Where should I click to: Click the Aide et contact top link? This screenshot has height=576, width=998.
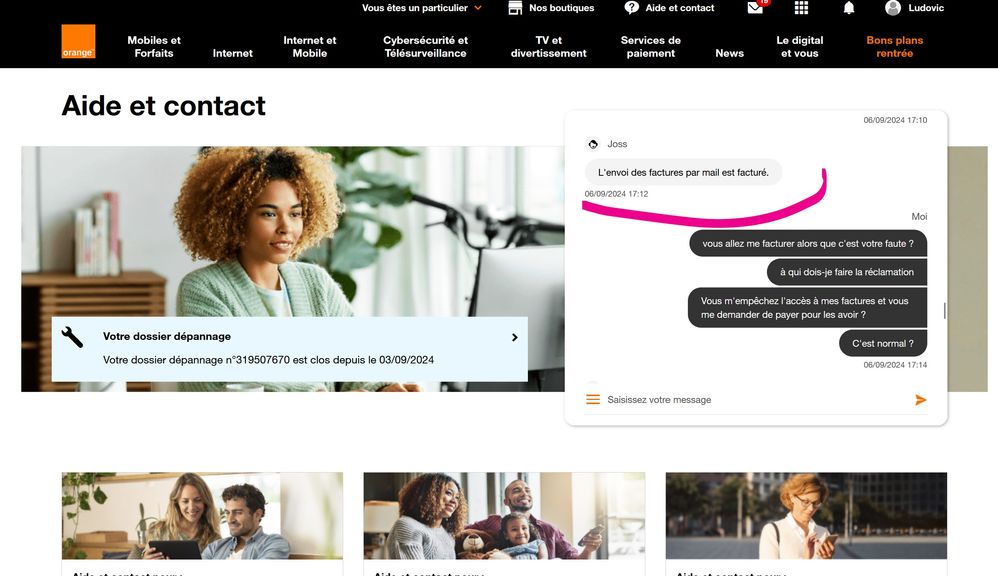680,8
